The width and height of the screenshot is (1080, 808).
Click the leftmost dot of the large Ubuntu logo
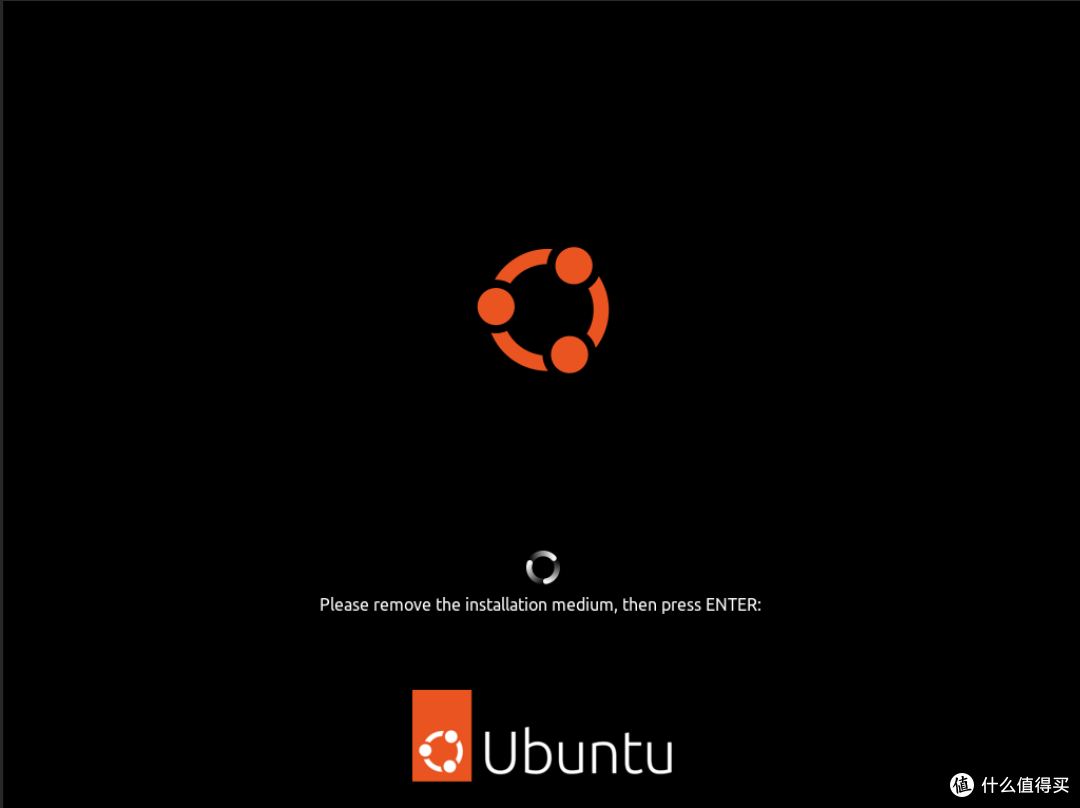pos(496,307)
